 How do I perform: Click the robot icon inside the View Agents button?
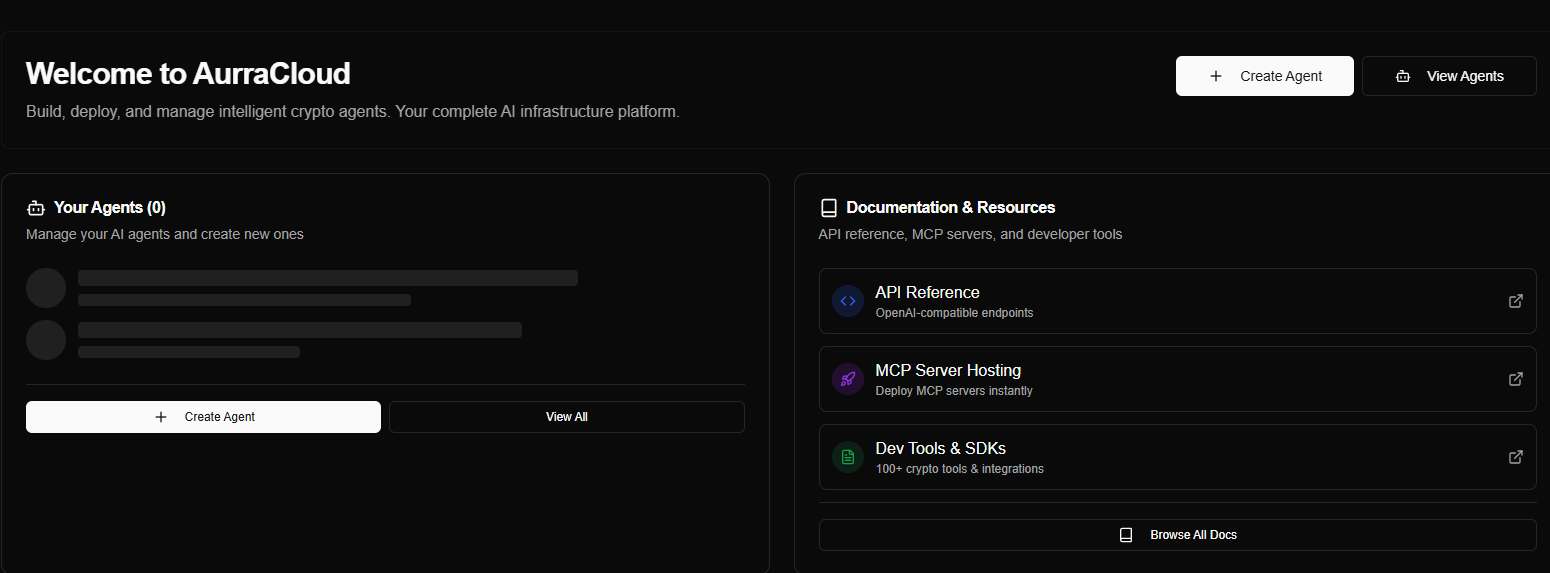(x=1403, y=76)
